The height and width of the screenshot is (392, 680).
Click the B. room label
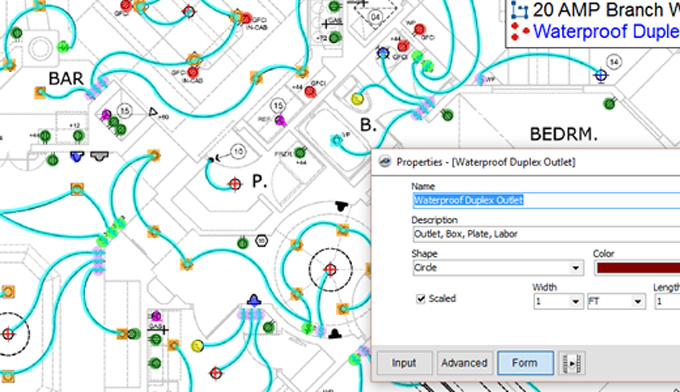(x=368, y=125)
